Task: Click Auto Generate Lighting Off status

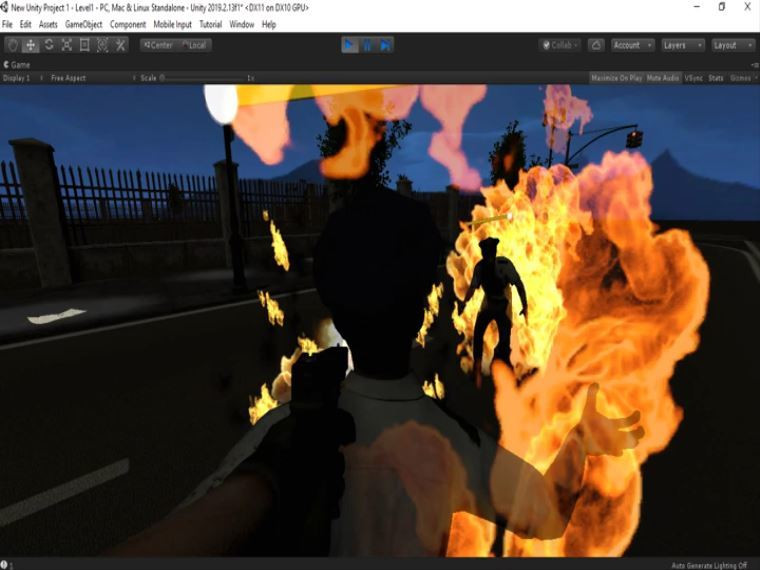Action: [x=709, y=565]
